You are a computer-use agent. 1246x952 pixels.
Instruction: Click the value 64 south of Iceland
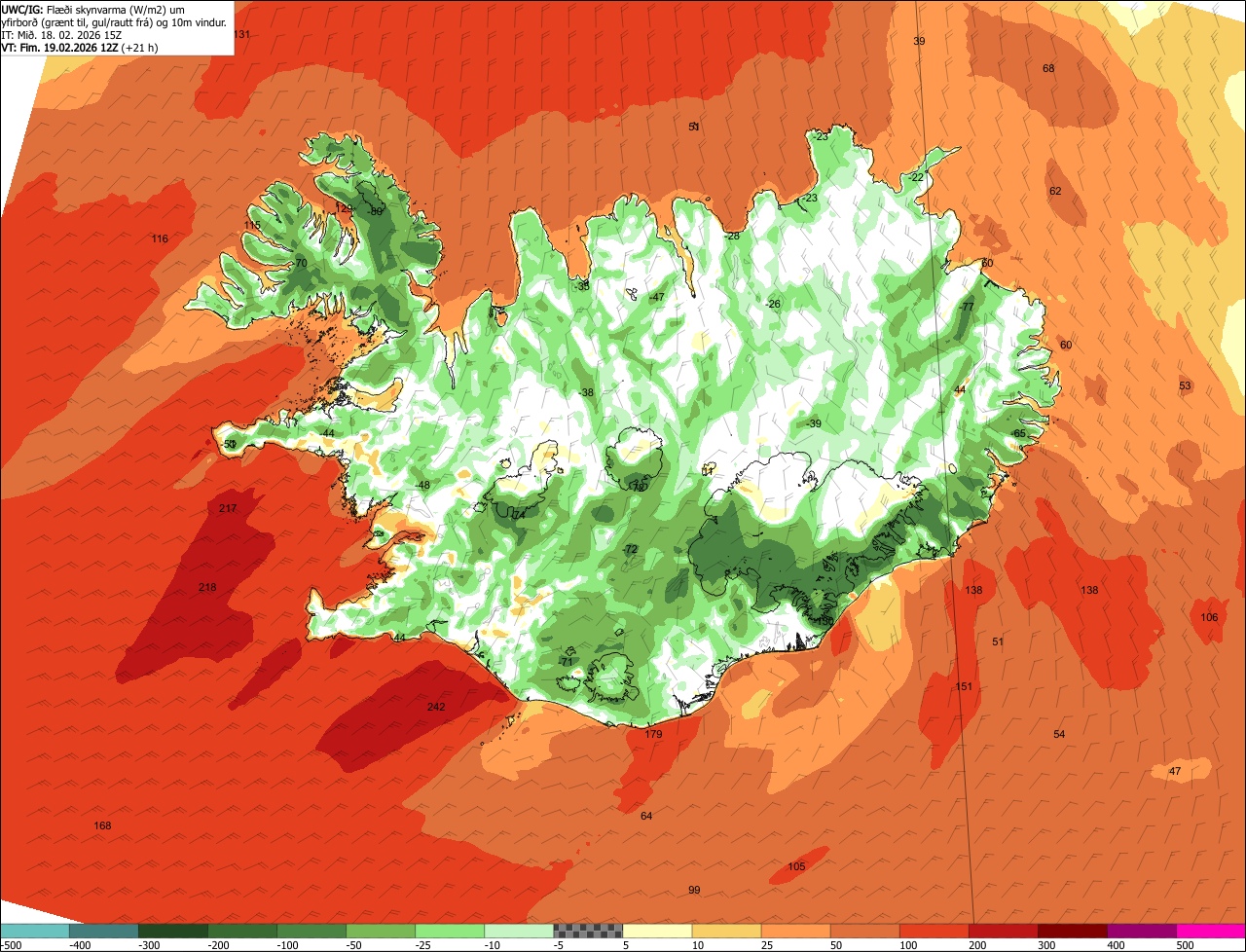[646, 816]
